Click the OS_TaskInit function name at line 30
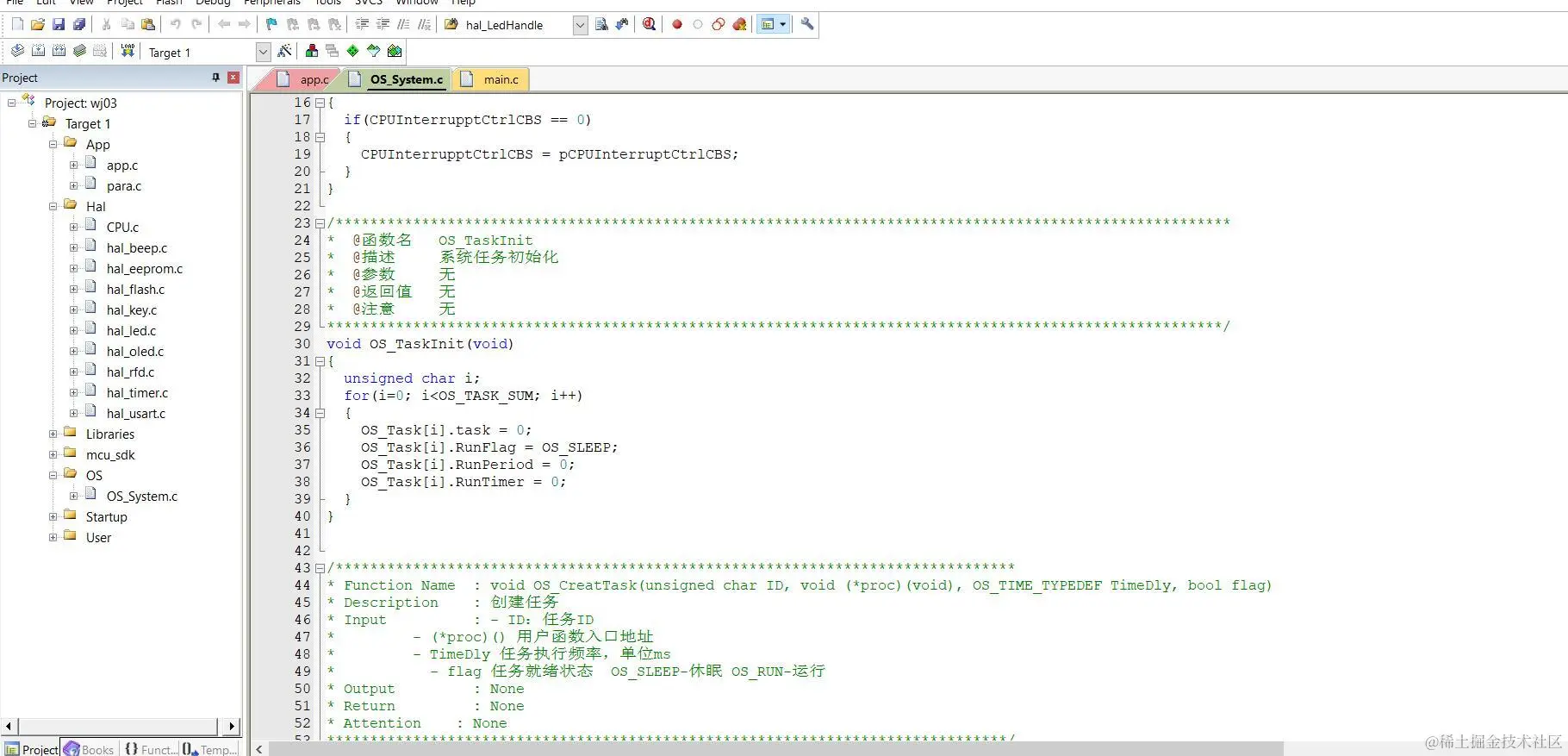 click(x=416, y=344)
